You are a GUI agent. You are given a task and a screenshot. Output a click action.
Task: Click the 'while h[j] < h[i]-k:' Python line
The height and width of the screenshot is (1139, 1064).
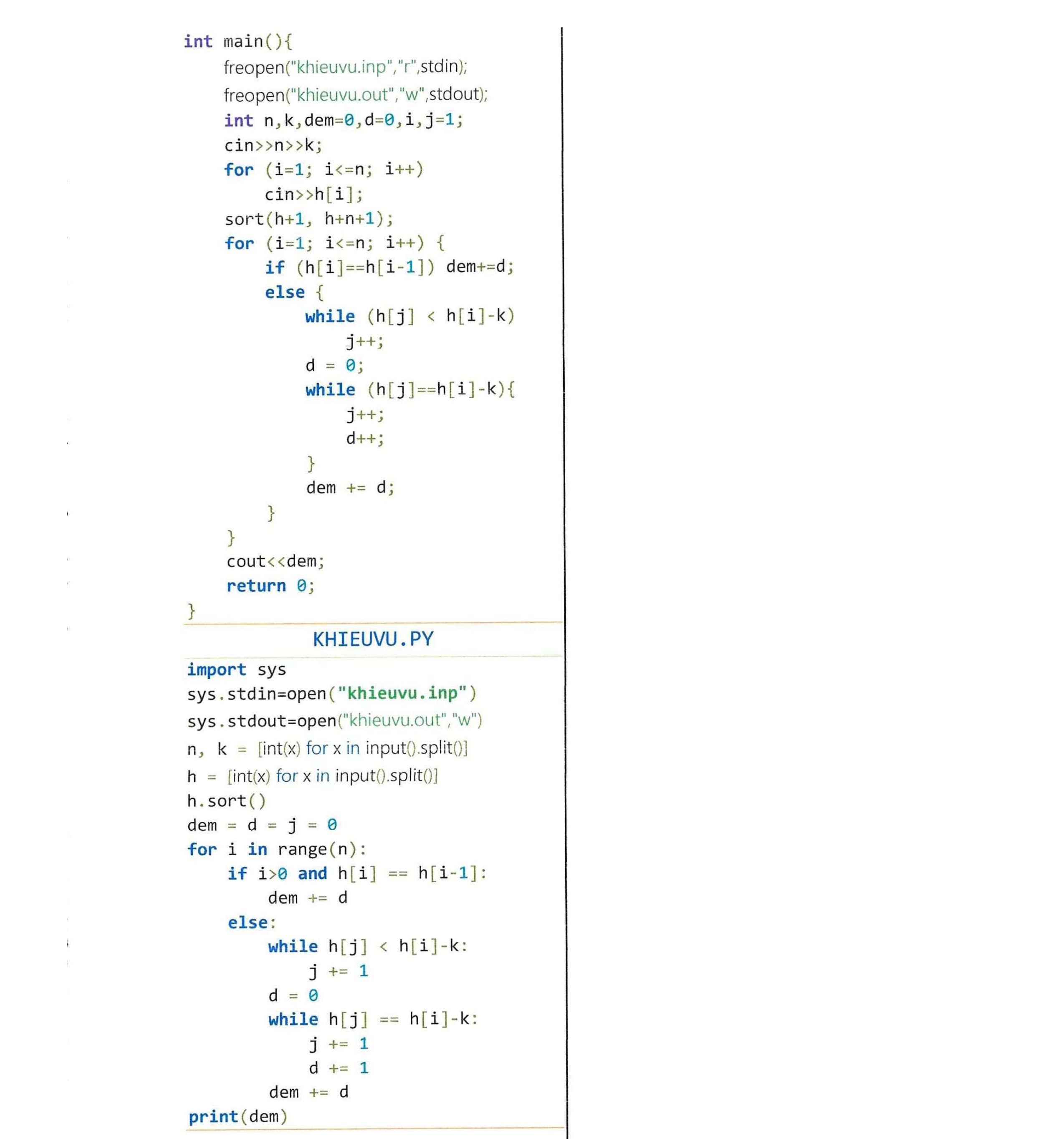(368, 947)
